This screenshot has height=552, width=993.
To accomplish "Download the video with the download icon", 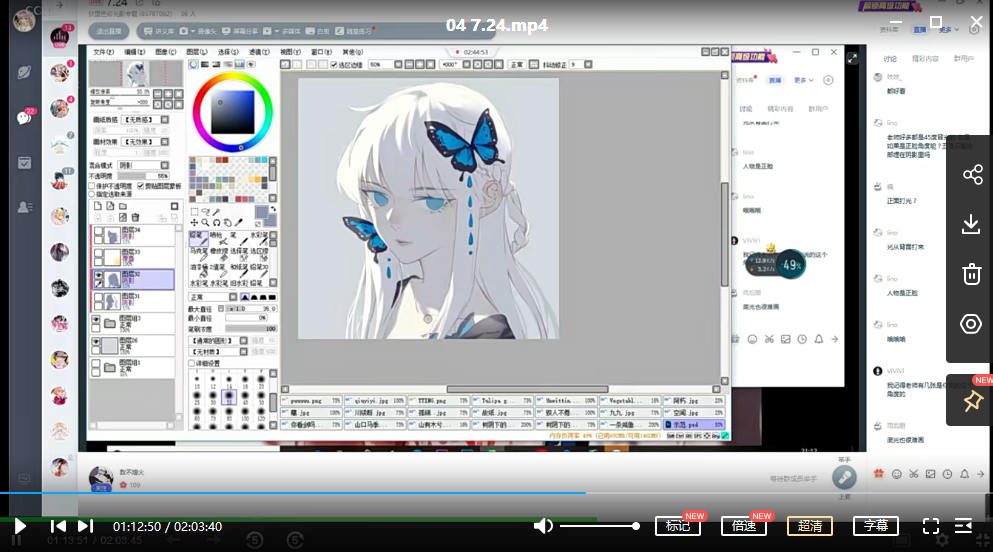I will (x=971, y=224).
